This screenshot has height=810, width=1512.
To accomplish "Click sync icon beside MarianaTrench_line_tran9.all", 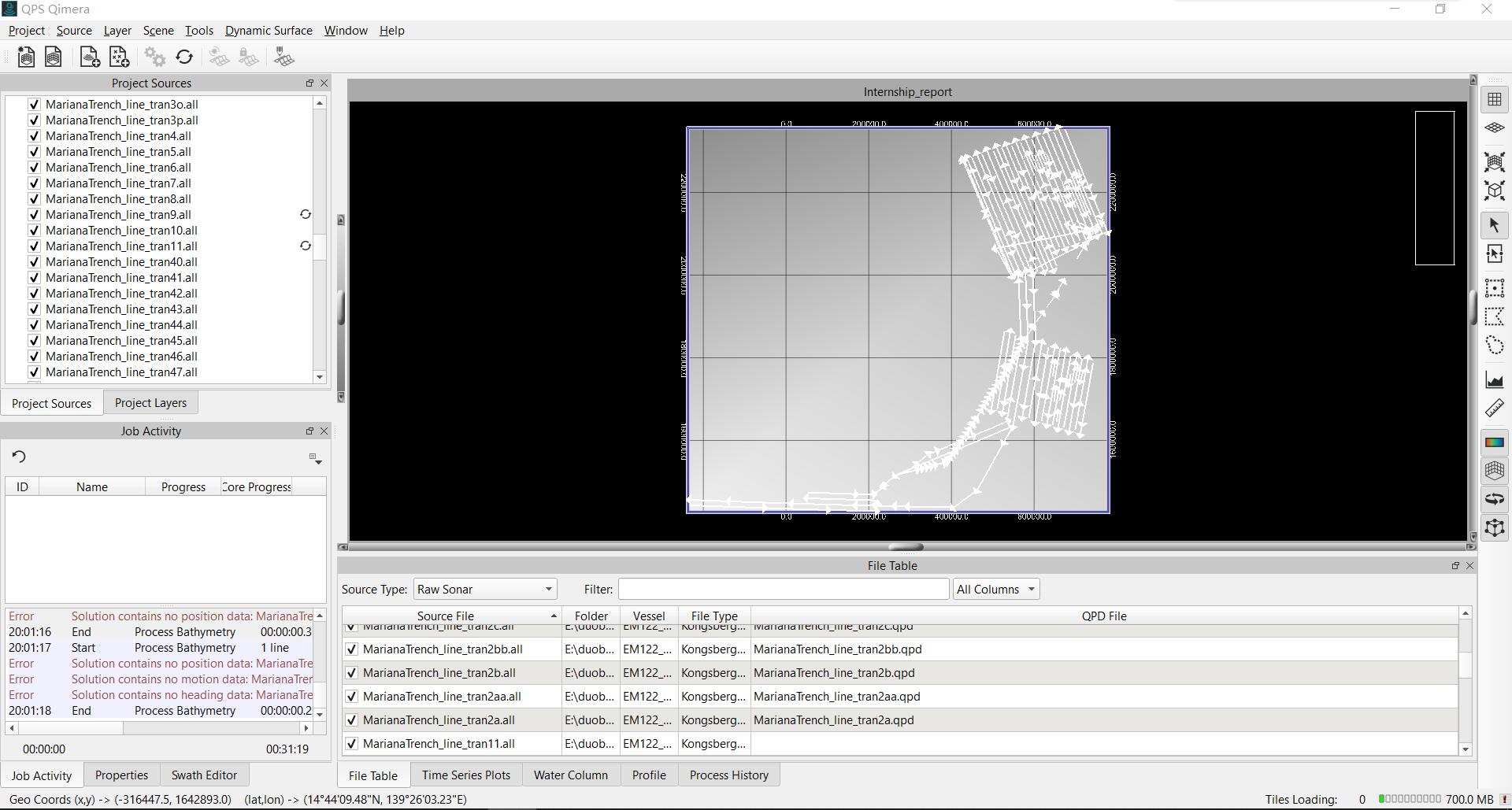I will [306, 214].
